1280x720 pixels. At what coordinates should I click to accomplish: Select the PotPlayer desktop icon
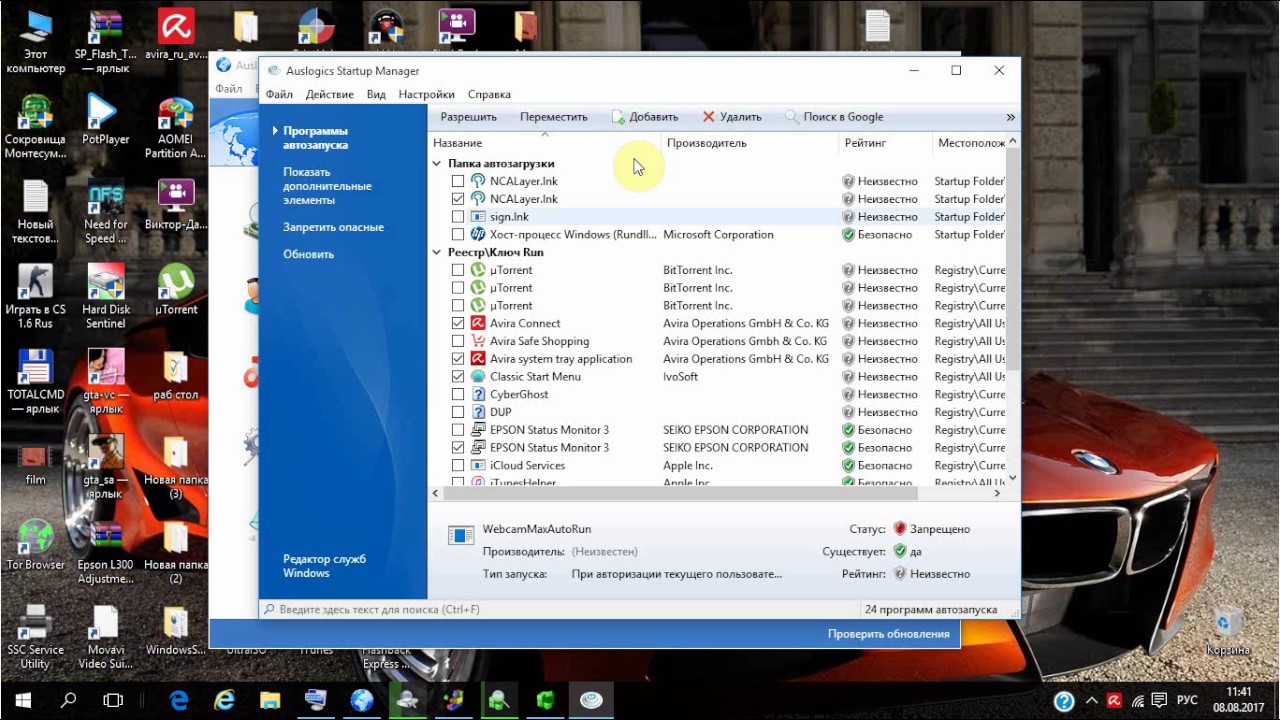(106, 120)
